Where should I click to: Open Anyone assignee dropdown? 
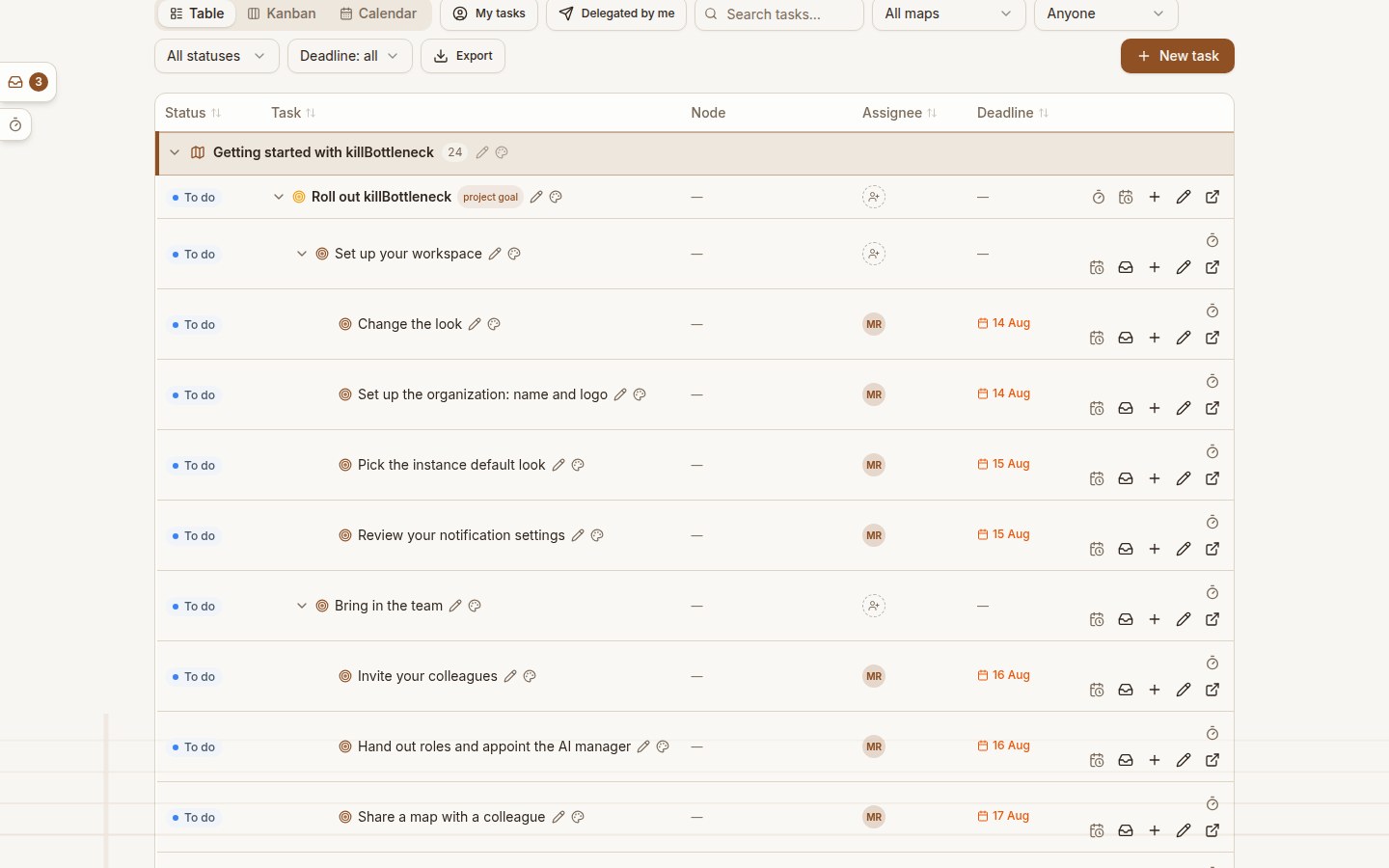pos(1106,14)
